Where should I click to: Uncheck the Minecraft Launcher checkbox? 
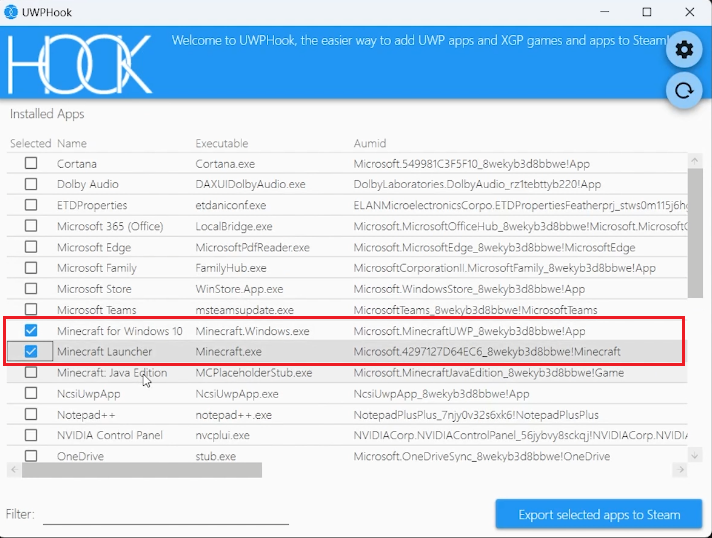31,351
